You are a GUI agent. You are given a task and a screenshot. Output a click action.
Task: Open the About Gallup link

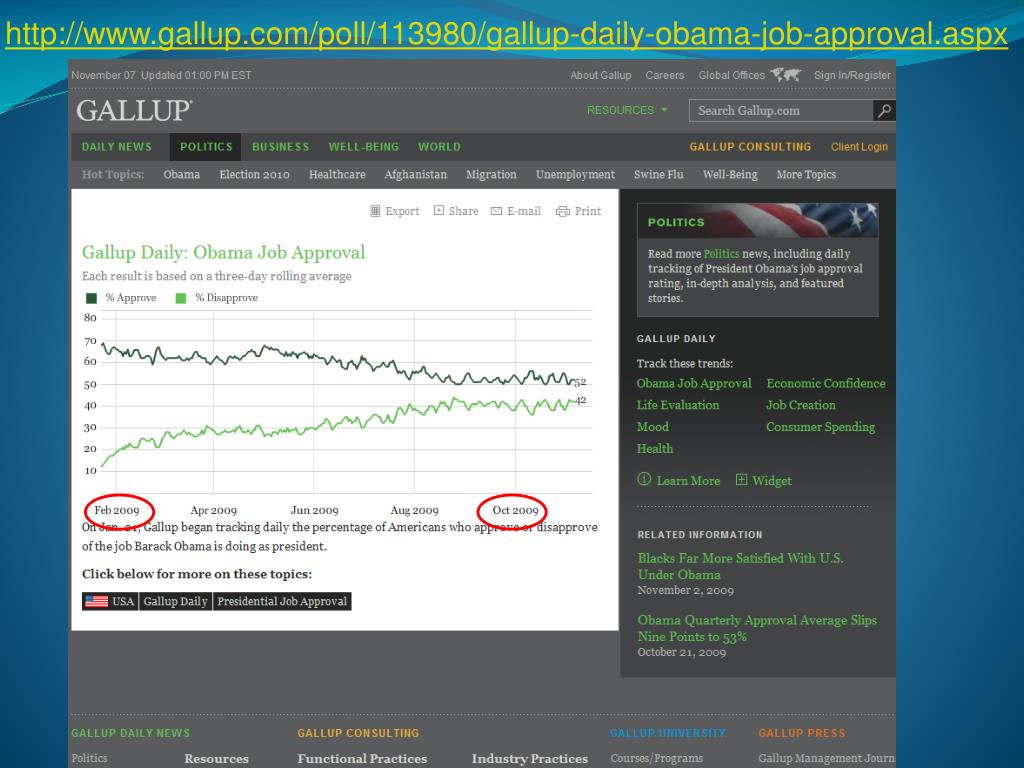pyautogui.click(x=601, y=75)
